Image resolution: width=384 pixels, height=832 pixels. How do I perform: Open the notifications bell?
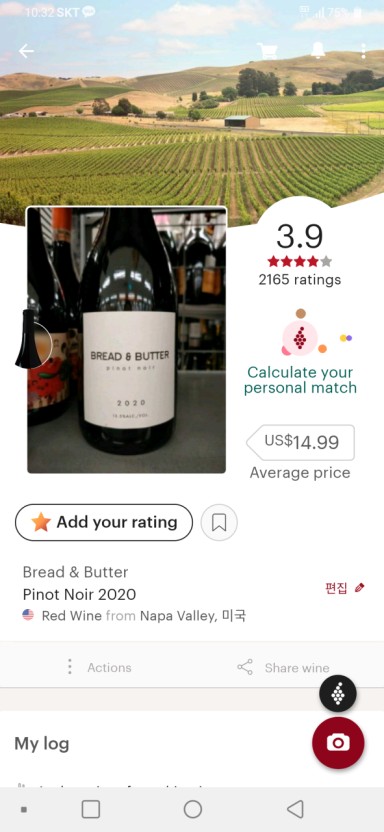pos(318,49)
